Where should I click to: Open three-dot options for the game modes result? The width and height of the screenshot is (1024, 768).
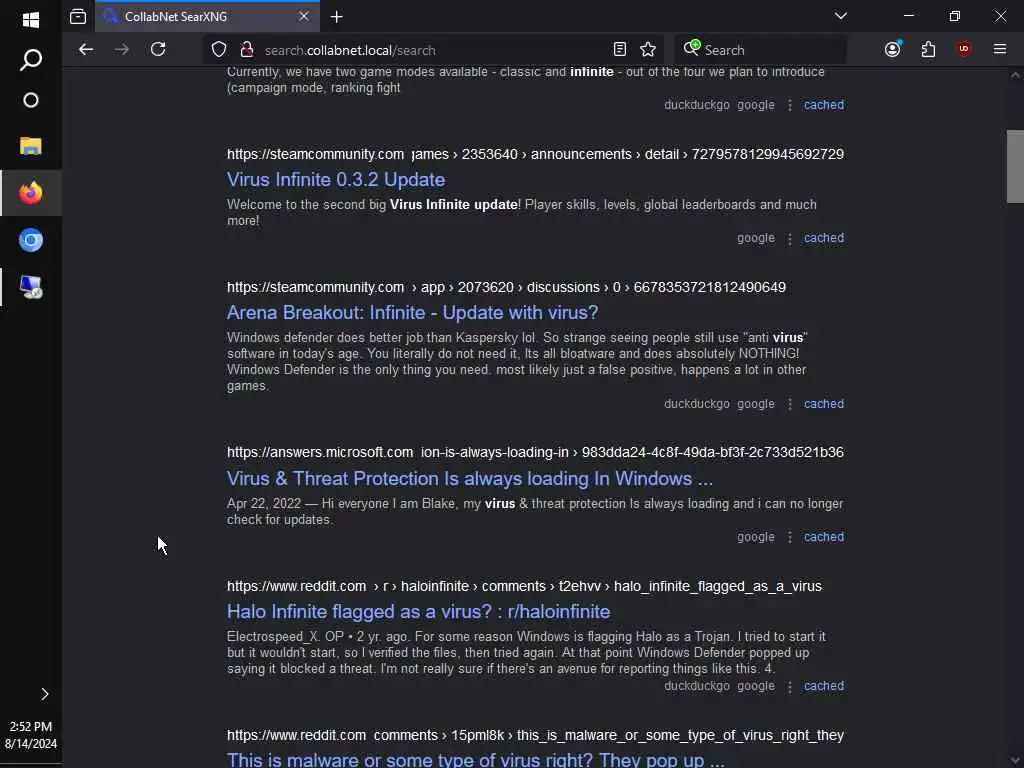click(790, 105)
